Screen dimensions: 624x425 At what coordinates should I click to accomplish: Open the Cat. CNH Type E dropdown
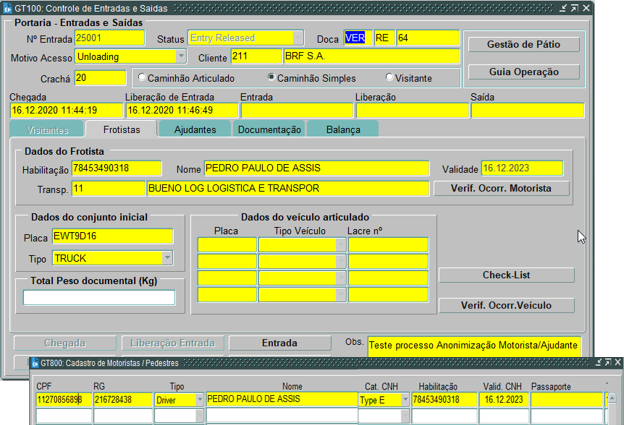click(404, 400)
